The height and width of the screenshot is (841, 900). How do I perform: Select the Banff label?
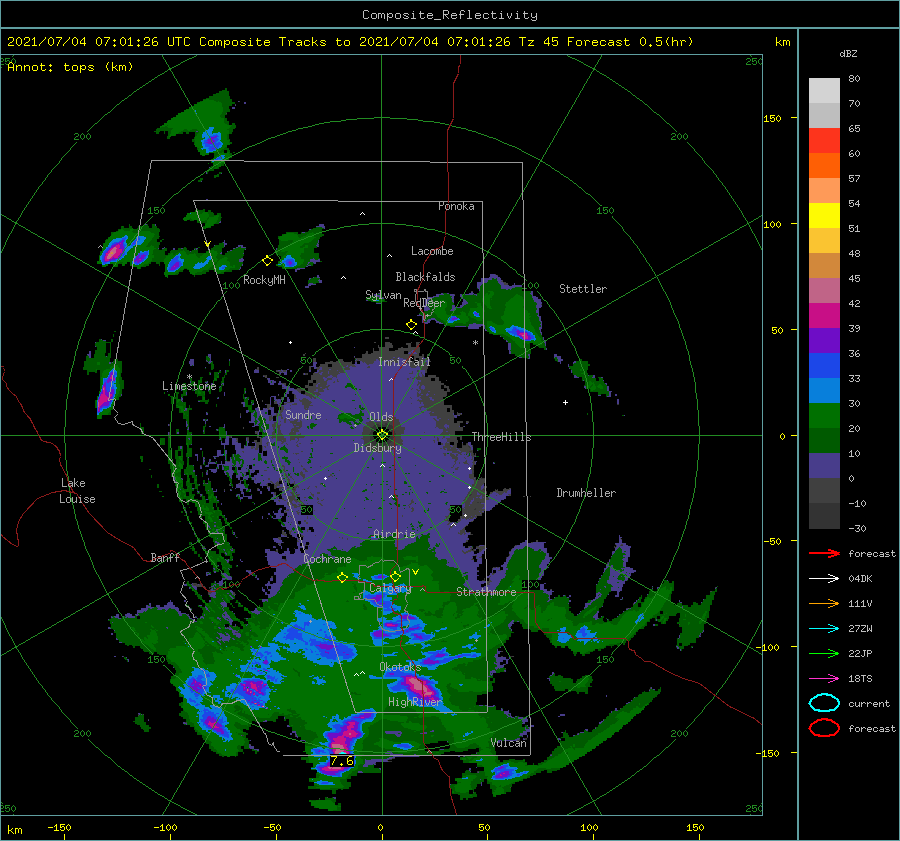(x=165, y=557)
